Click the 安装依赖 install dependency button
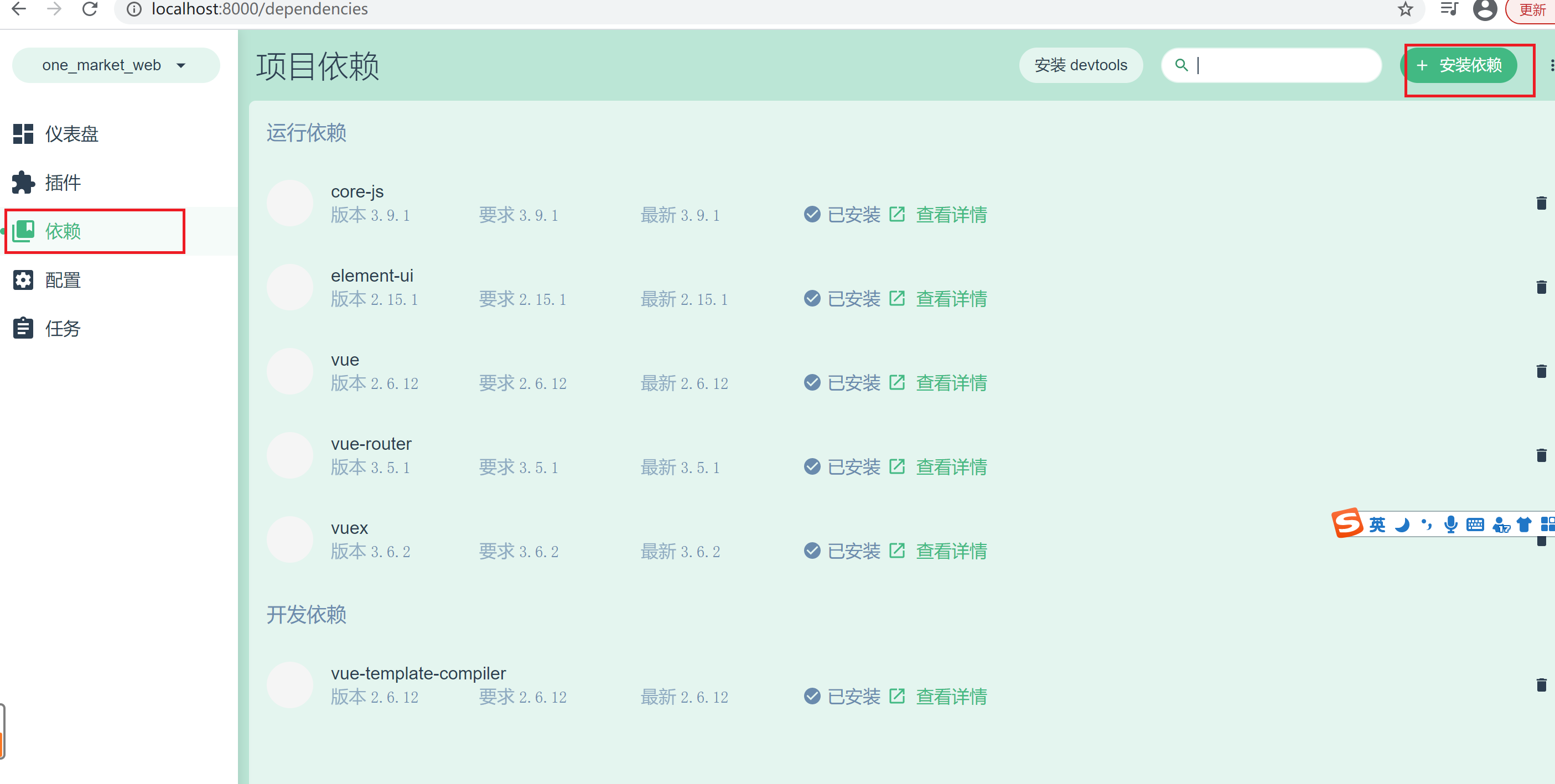Image resolution: width=1555 pixels, height=784 pixels. pos(1461,65)
